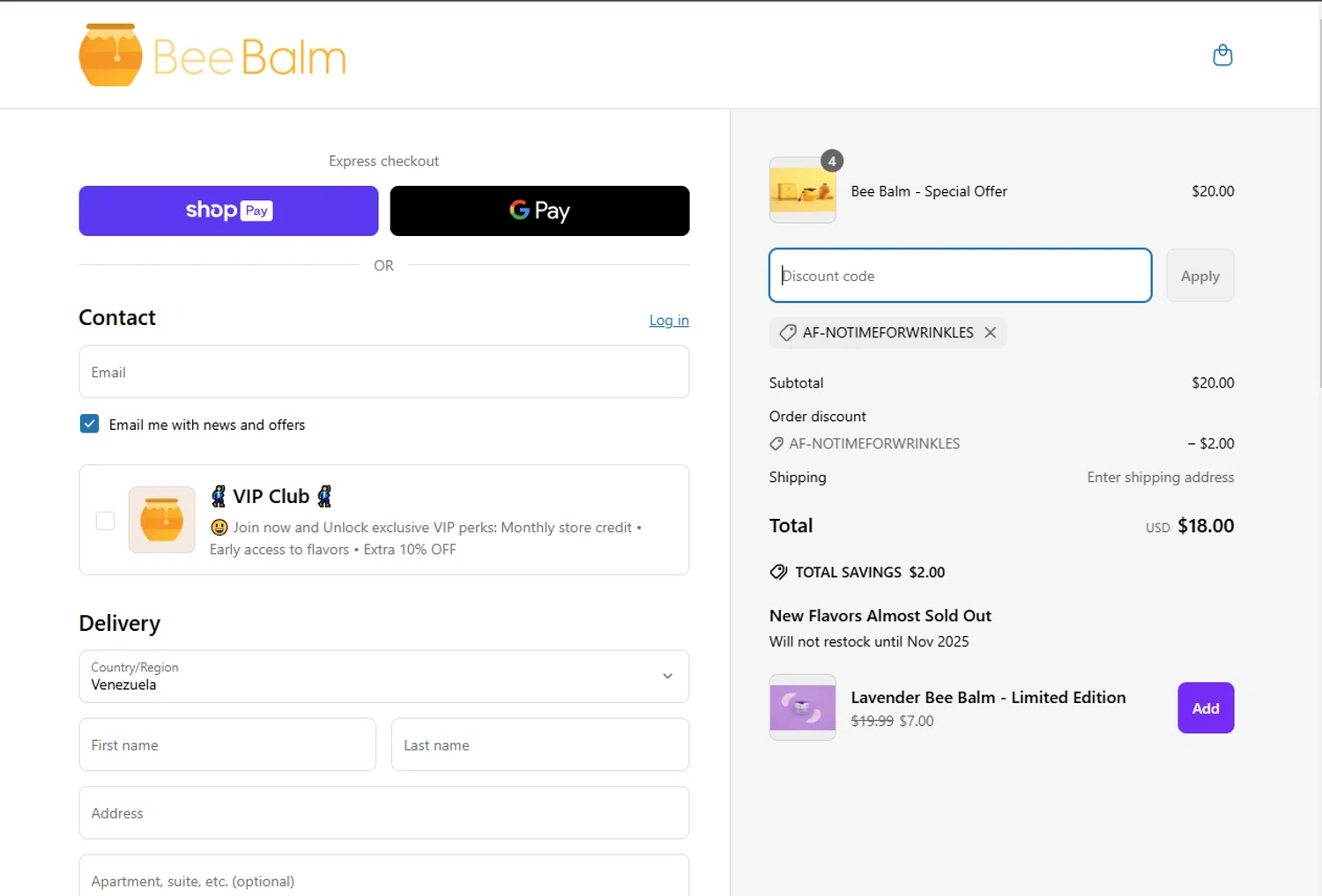Pay with Google Pay express checkout
The height and width of the screenshot is (896, 1322).
point(539,211)
